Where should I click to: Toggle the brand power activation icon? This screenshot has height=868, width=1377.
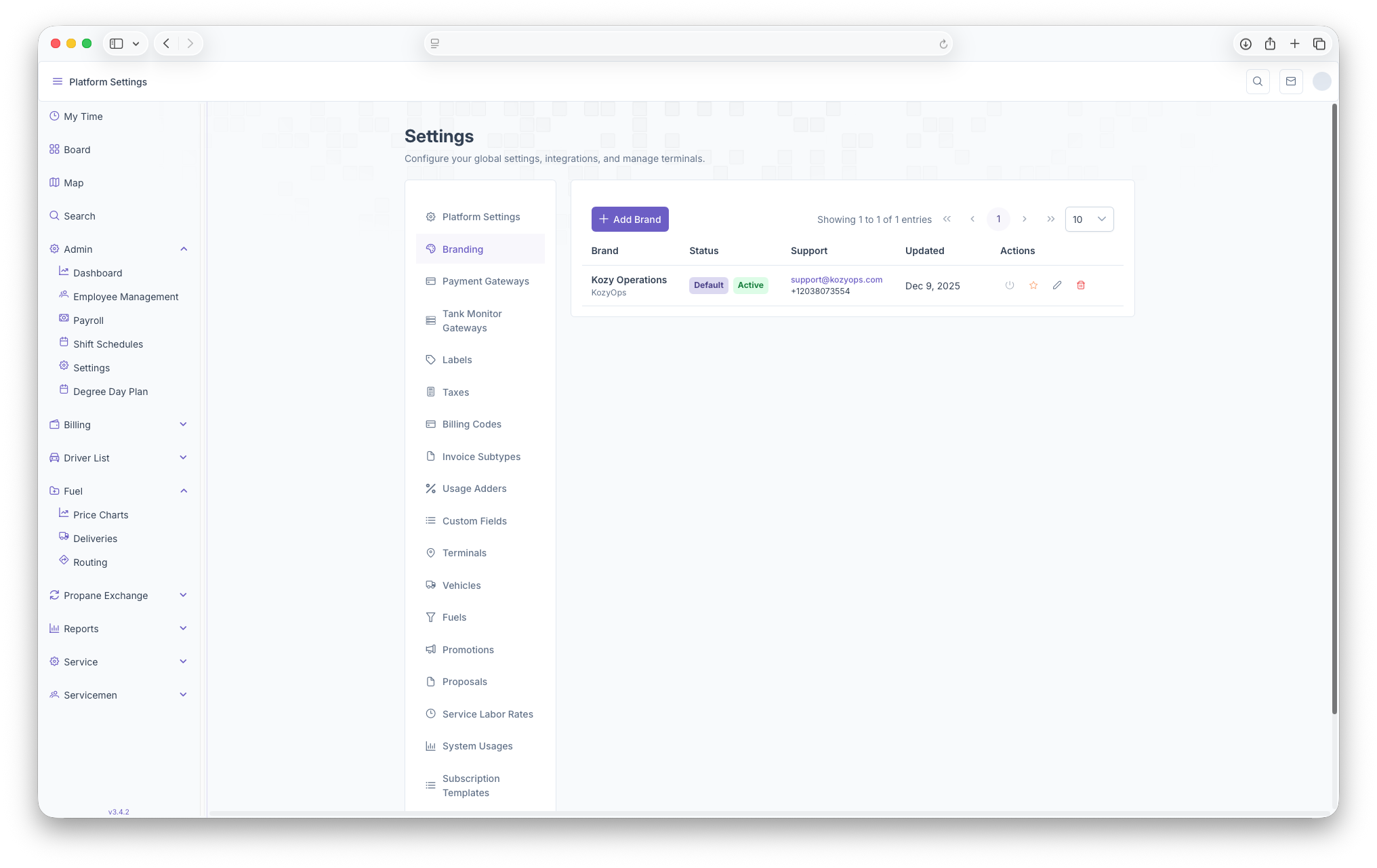1009,285
